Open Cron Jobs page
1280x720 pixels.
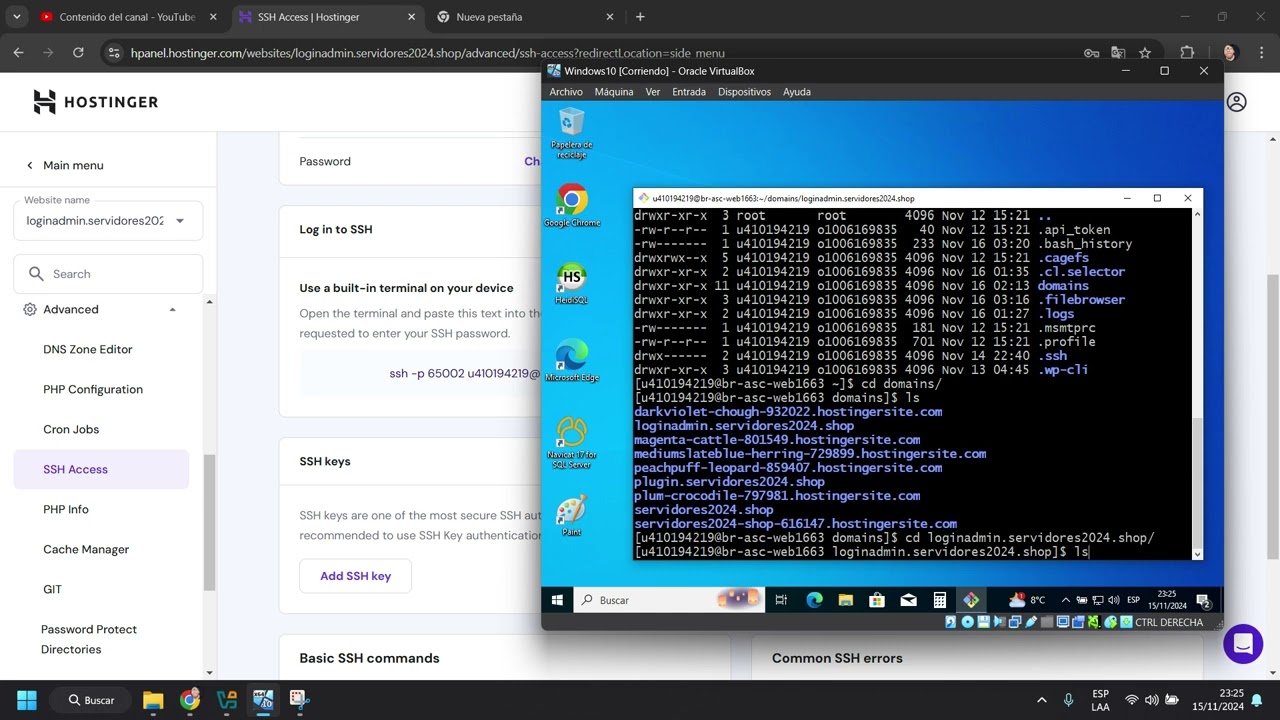pyautogui.click(x=71, y=430)
